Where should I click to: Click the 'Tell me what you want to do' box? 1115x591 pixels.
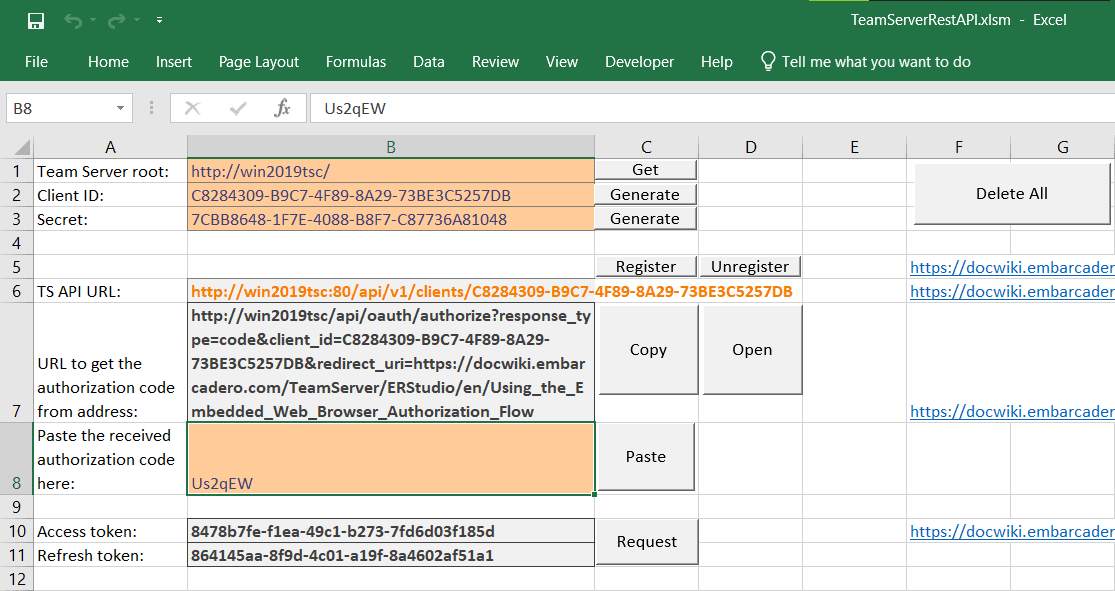tap(865, 62)
